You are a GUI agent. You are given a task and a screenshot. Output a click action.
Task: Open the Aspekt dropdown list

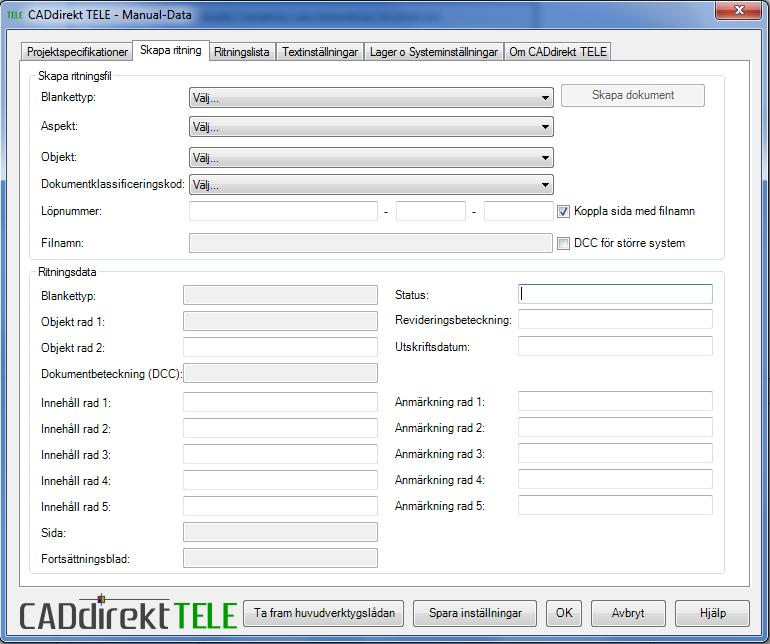pos(371,127)
